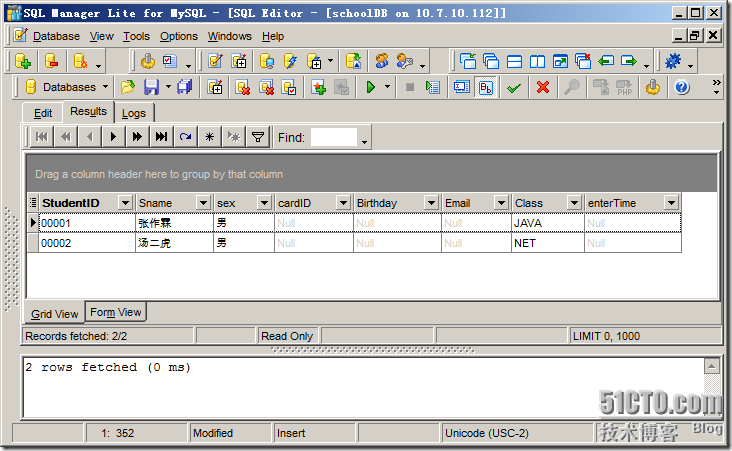Image resolution: width=732 pixels, height=451 pixels.
Task: Click the create new database icon
Action: coord(22,61)
